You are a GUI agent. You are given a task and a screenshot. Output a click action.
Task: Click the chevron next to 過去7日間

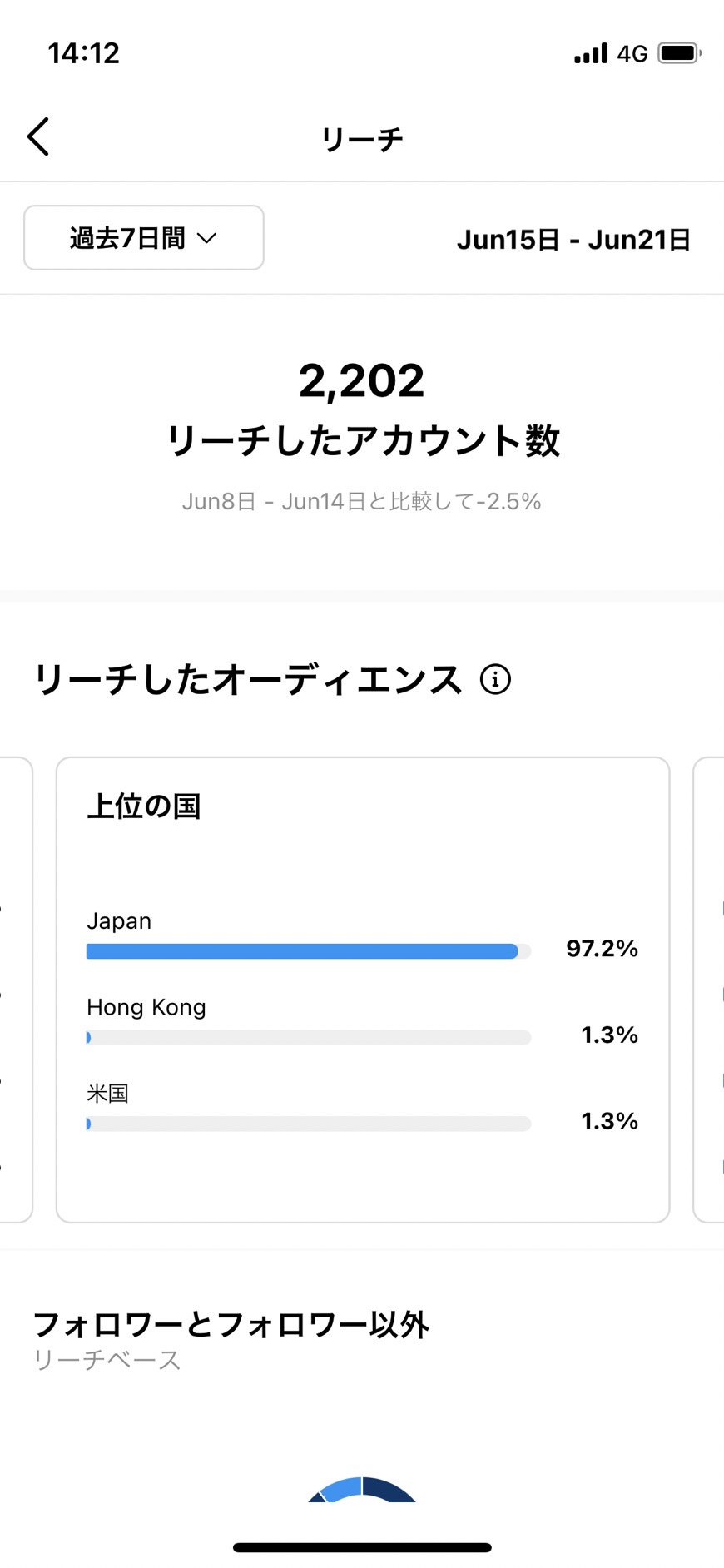206,239
